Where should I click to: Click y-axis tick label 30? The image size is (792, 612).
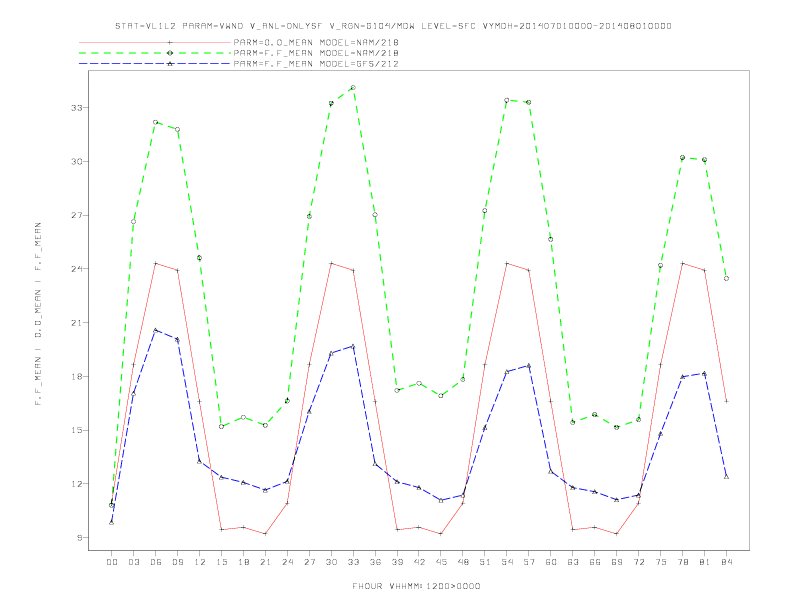(x=77, y=162)
